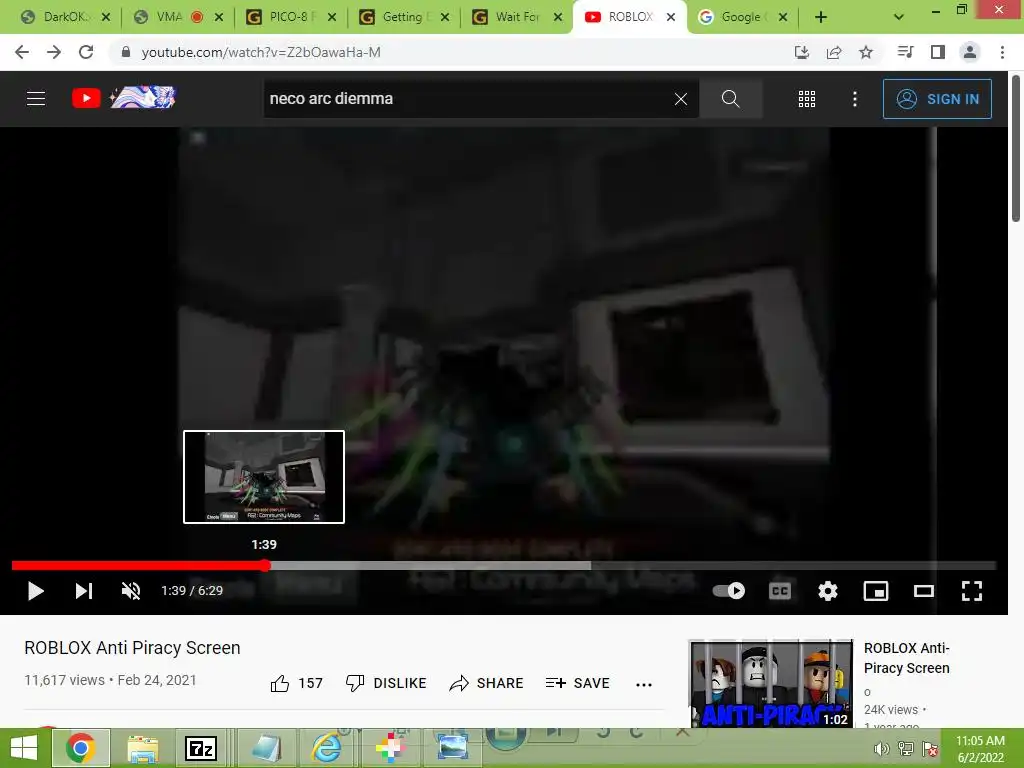Switch to the Google tab
This screenshot has width=1024, height=768.
tap(737, 17)
